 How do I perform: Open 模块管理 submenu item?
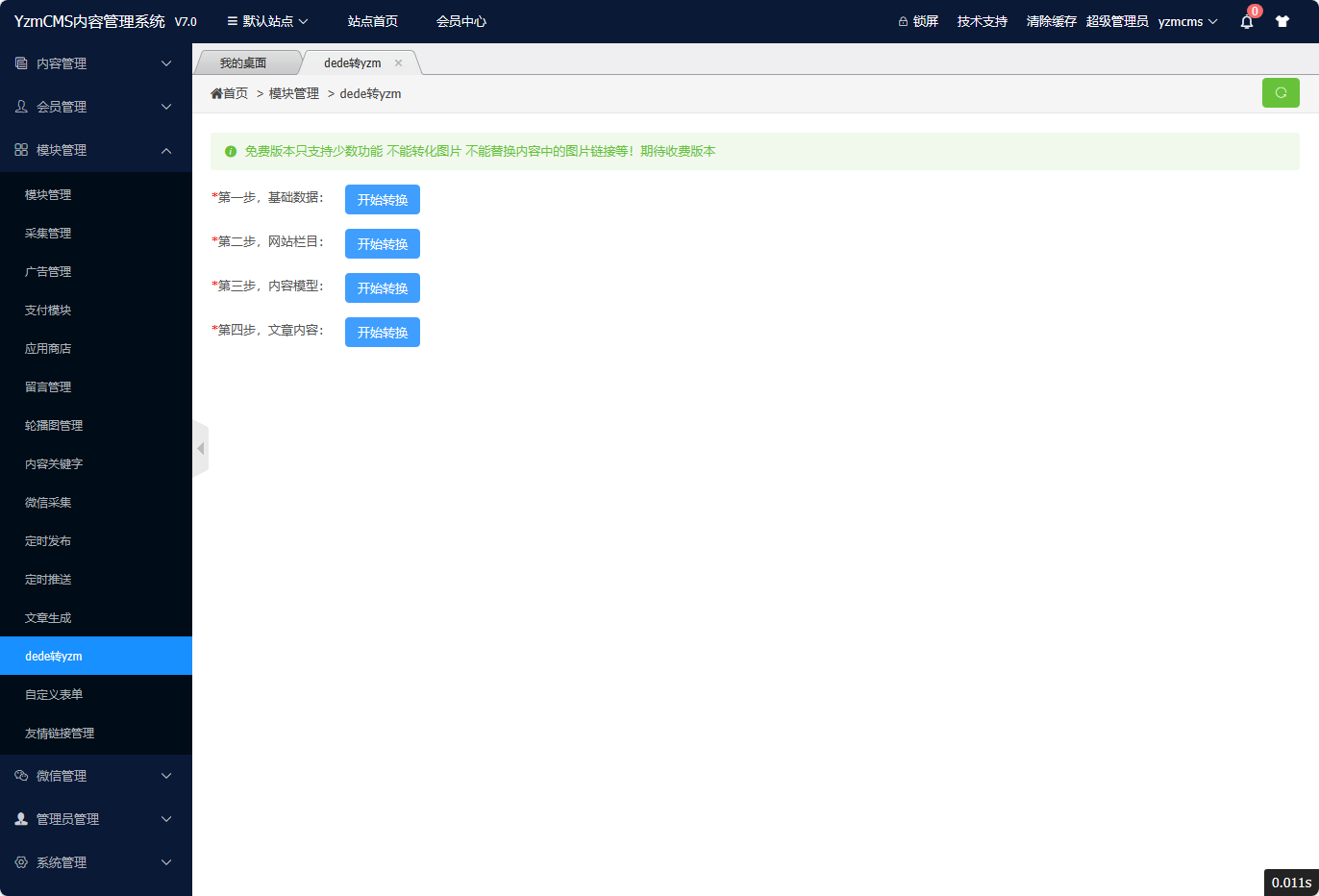[96, 194]
